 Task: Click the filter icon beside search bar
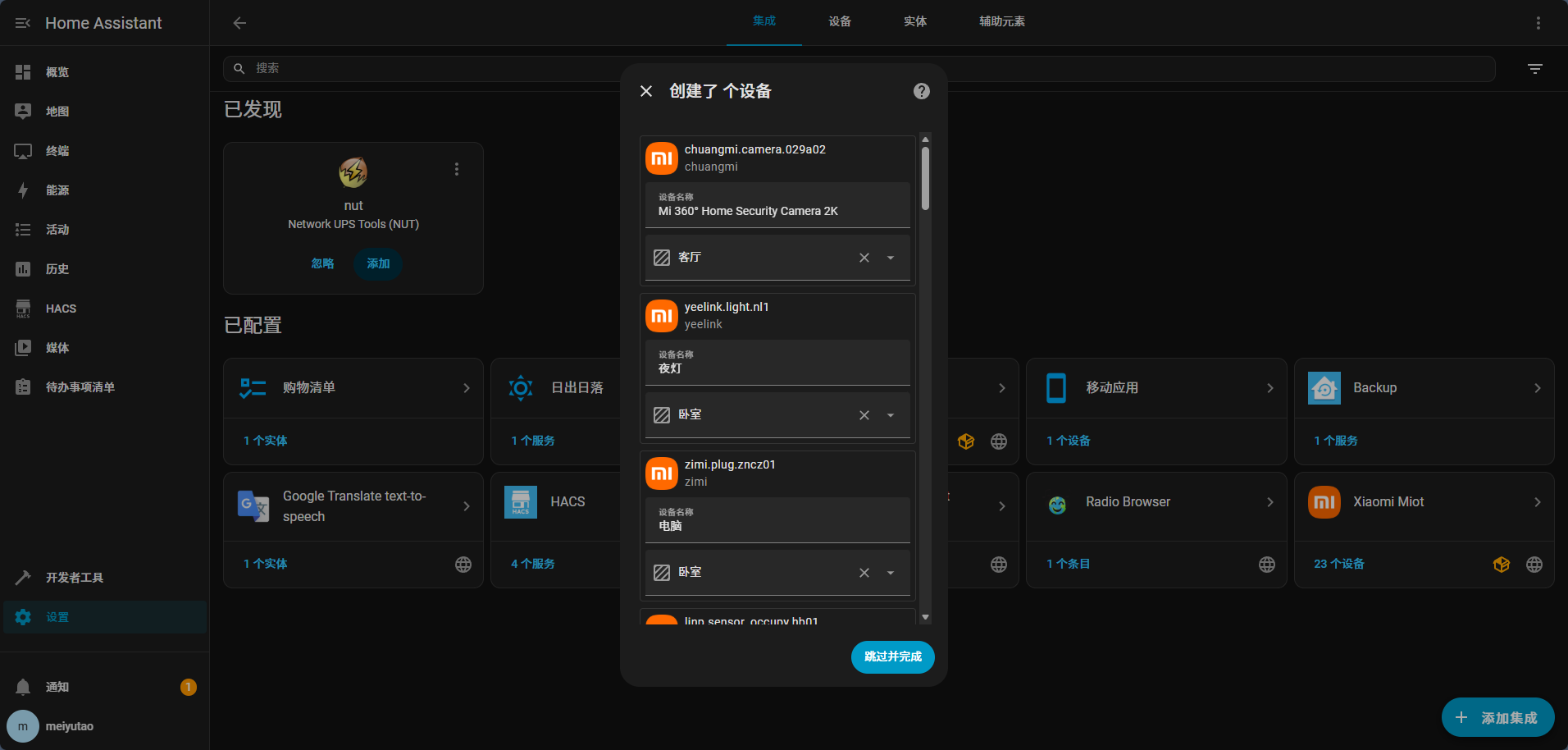pyautogui.click(x=1535, y=69)
